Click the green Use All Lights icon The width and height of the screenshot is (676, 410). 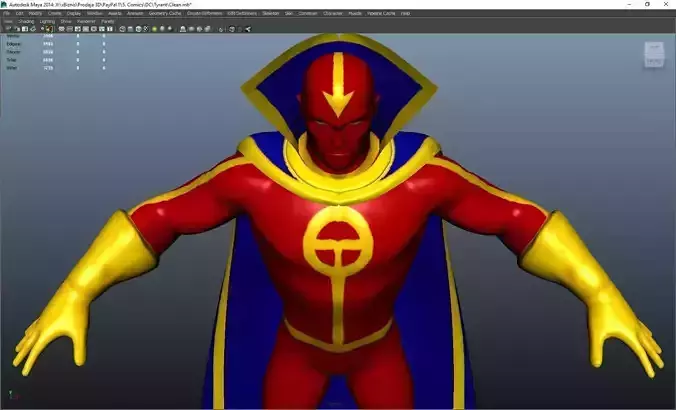pyautogui.click(x=154, y=29)
